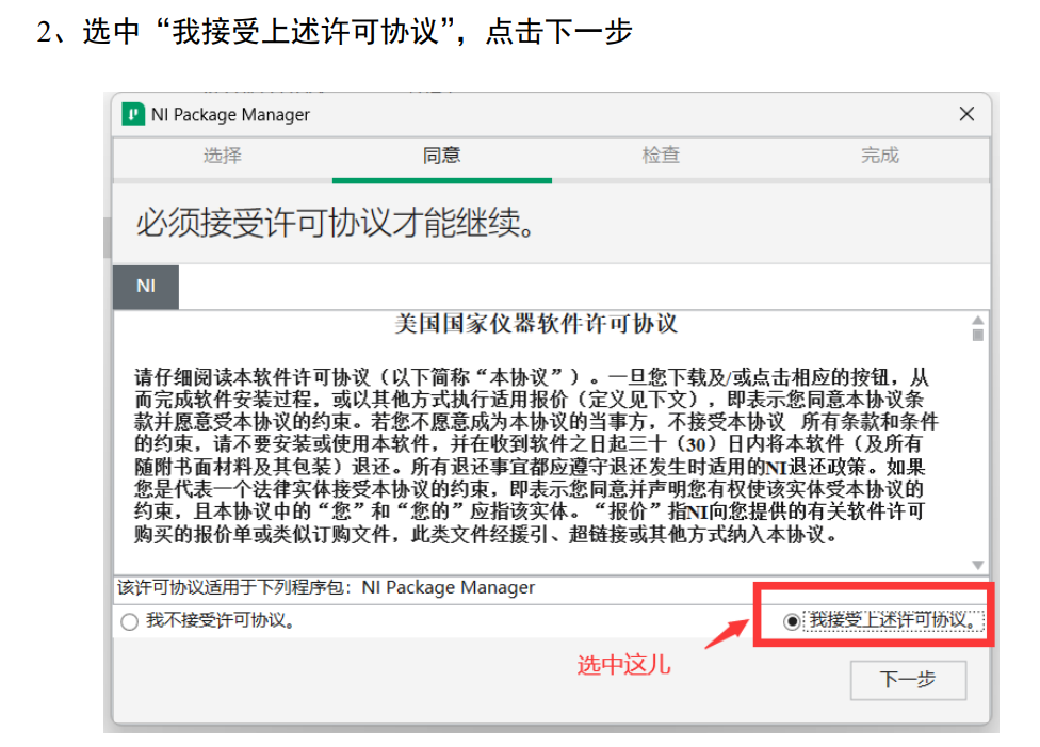The height and width of the screenshot is (747, 1040).
Task: Choose 我不接受许可协议 radio button
Action: click(129, 622)
